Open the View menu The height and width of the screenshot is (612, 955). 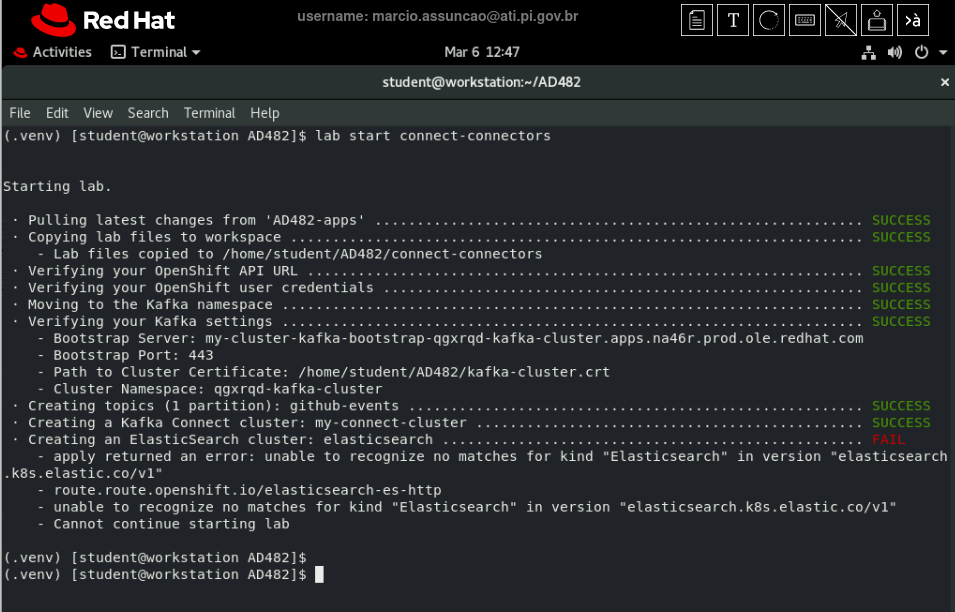pyautogui.click(x=98, y=113)
